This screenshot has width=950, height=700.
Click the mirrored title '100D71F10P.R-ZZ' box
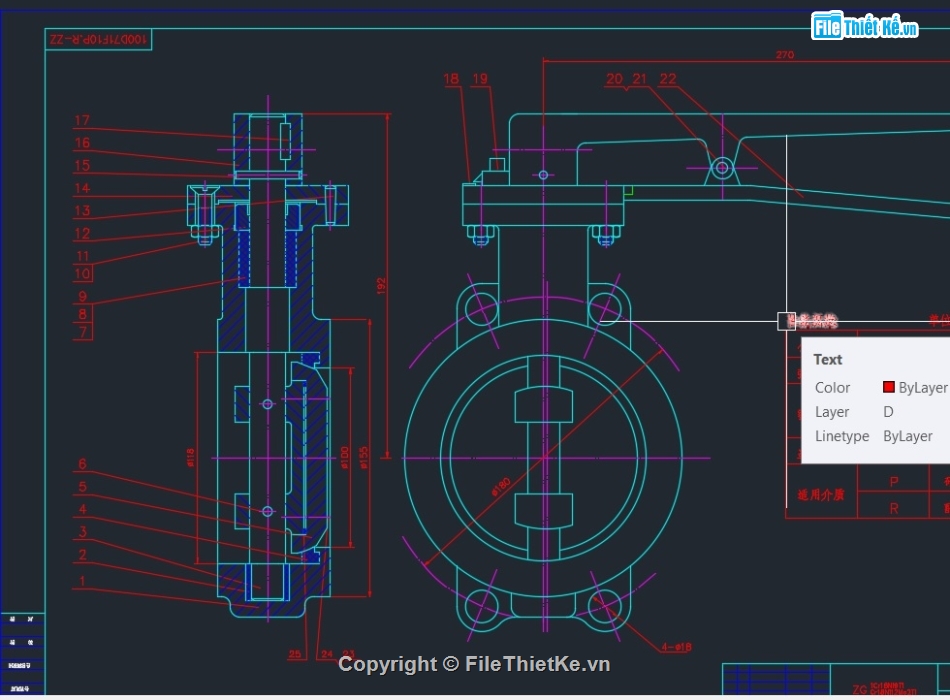(x=98, y=39)
